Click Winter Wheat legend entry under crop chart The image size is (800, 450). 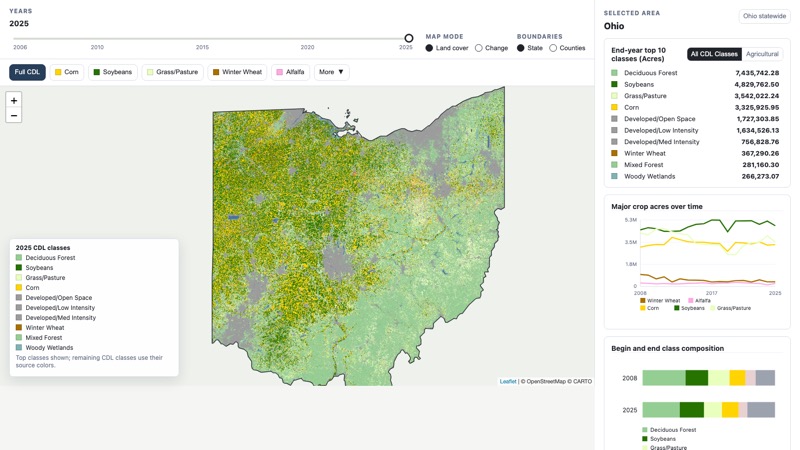click(660, 301)
